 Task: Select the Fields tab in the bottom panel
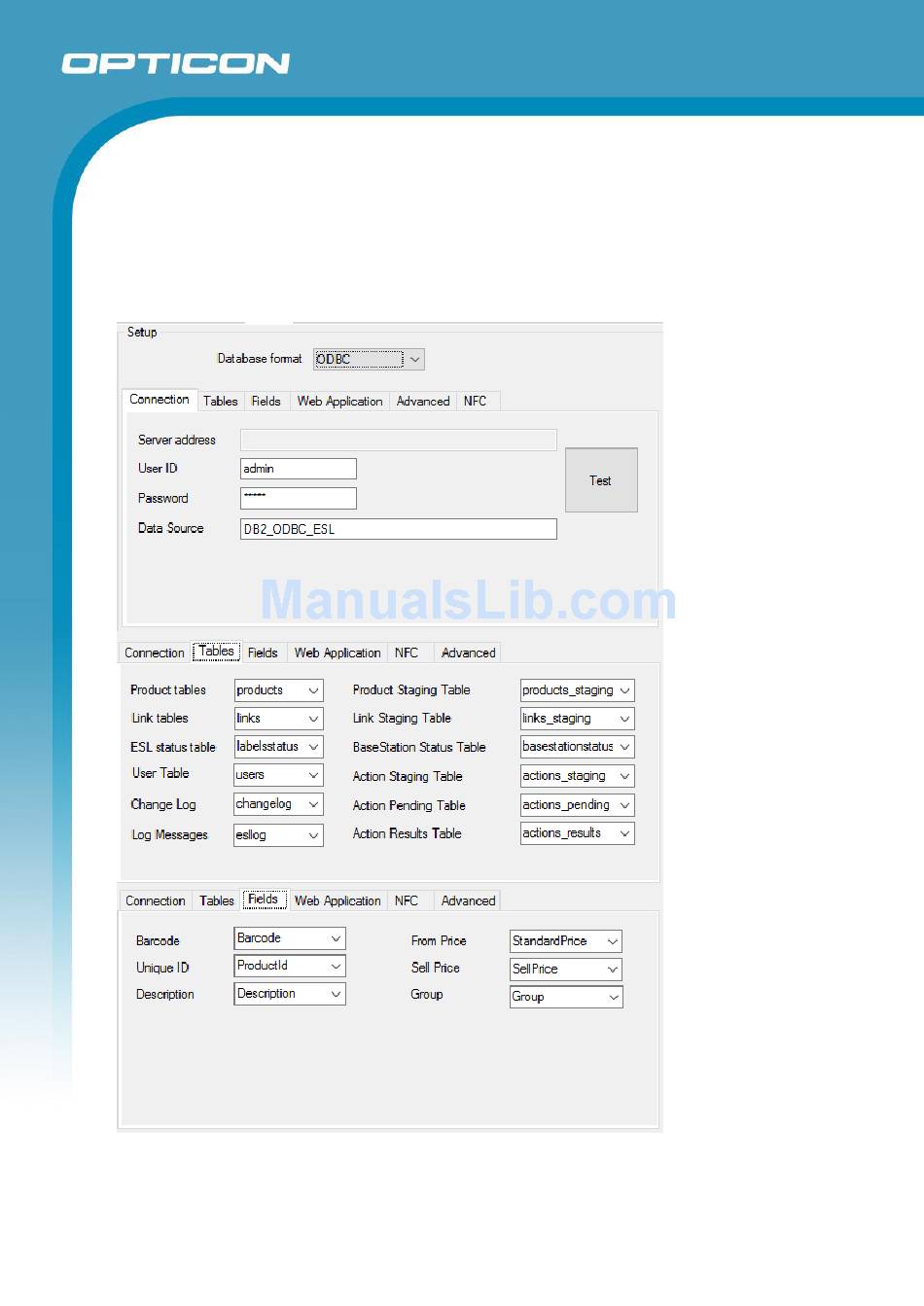click(264, 900)
